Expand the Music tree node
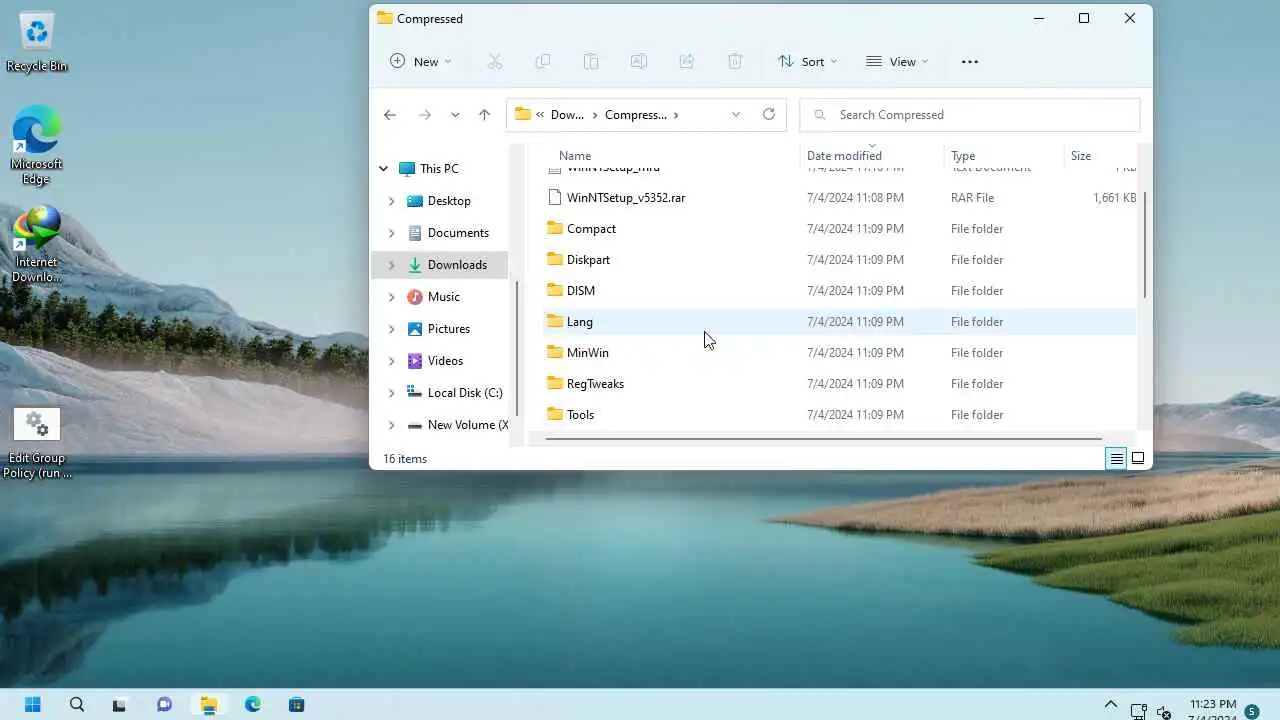 tap(392, 297)
